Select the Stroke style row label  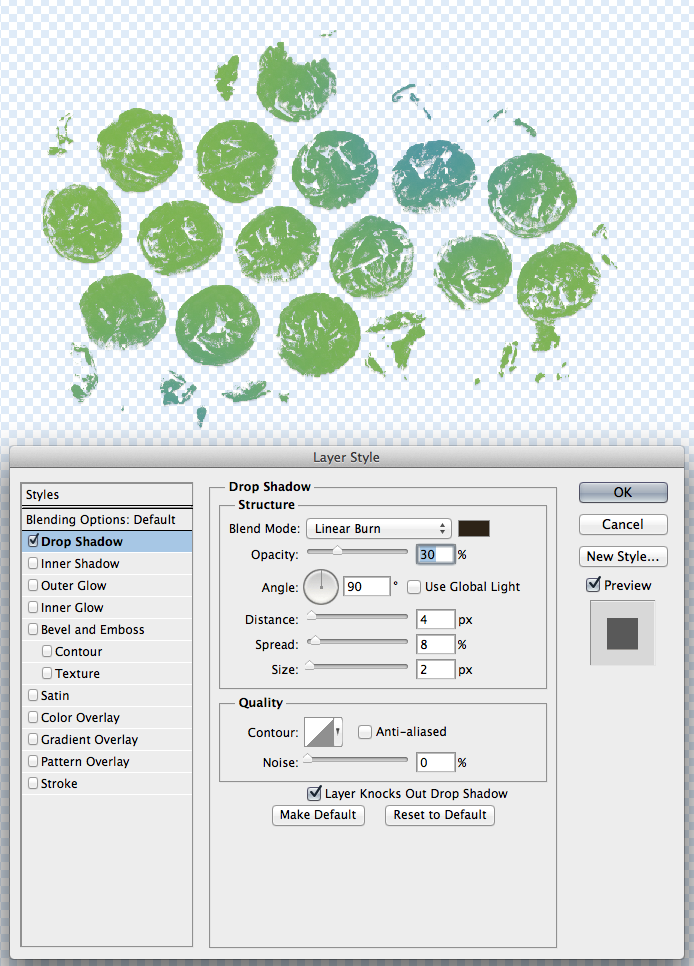point(59,784)
